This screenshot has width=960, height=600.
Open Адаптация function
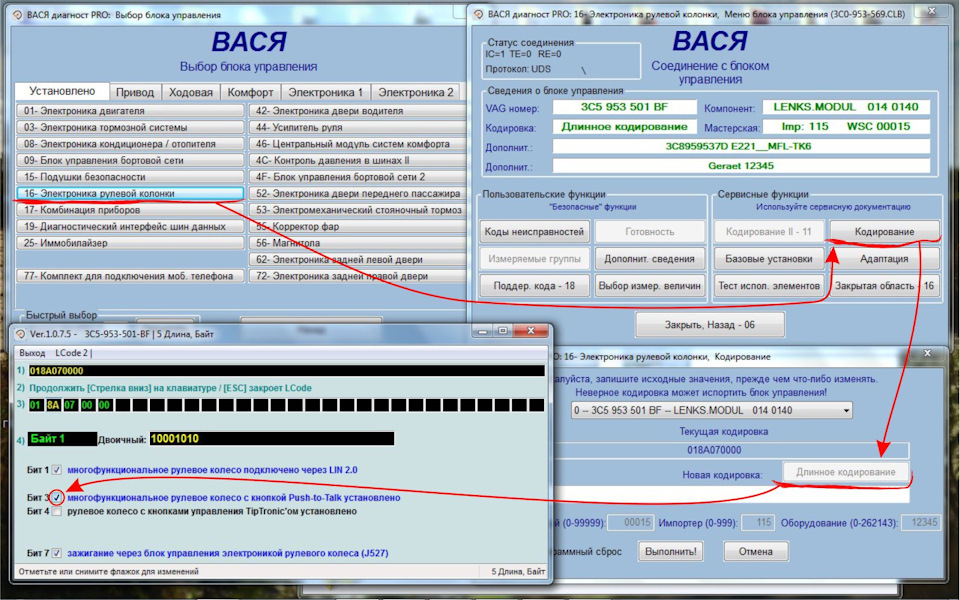pyautogui.click(x=884, y=259)
